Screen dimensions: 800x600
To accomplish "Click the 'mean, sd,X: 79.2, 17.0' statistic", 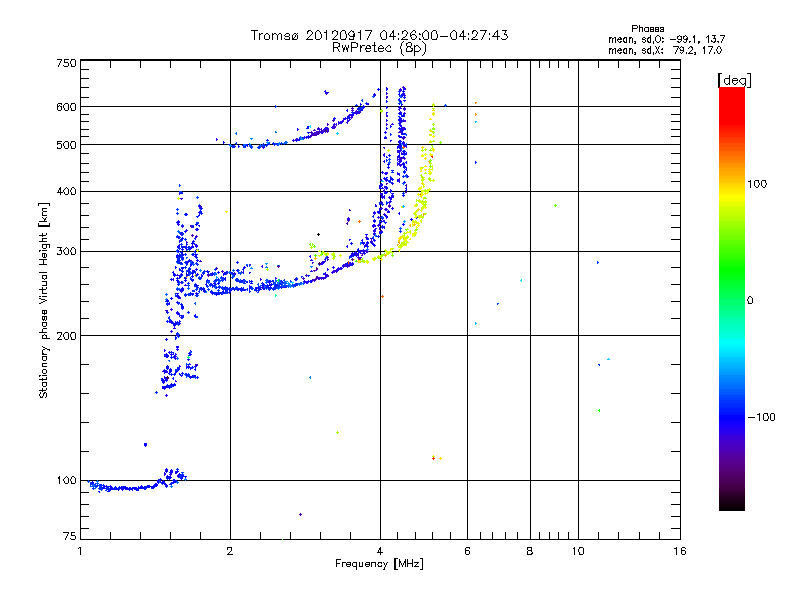I will coord(665,50).
